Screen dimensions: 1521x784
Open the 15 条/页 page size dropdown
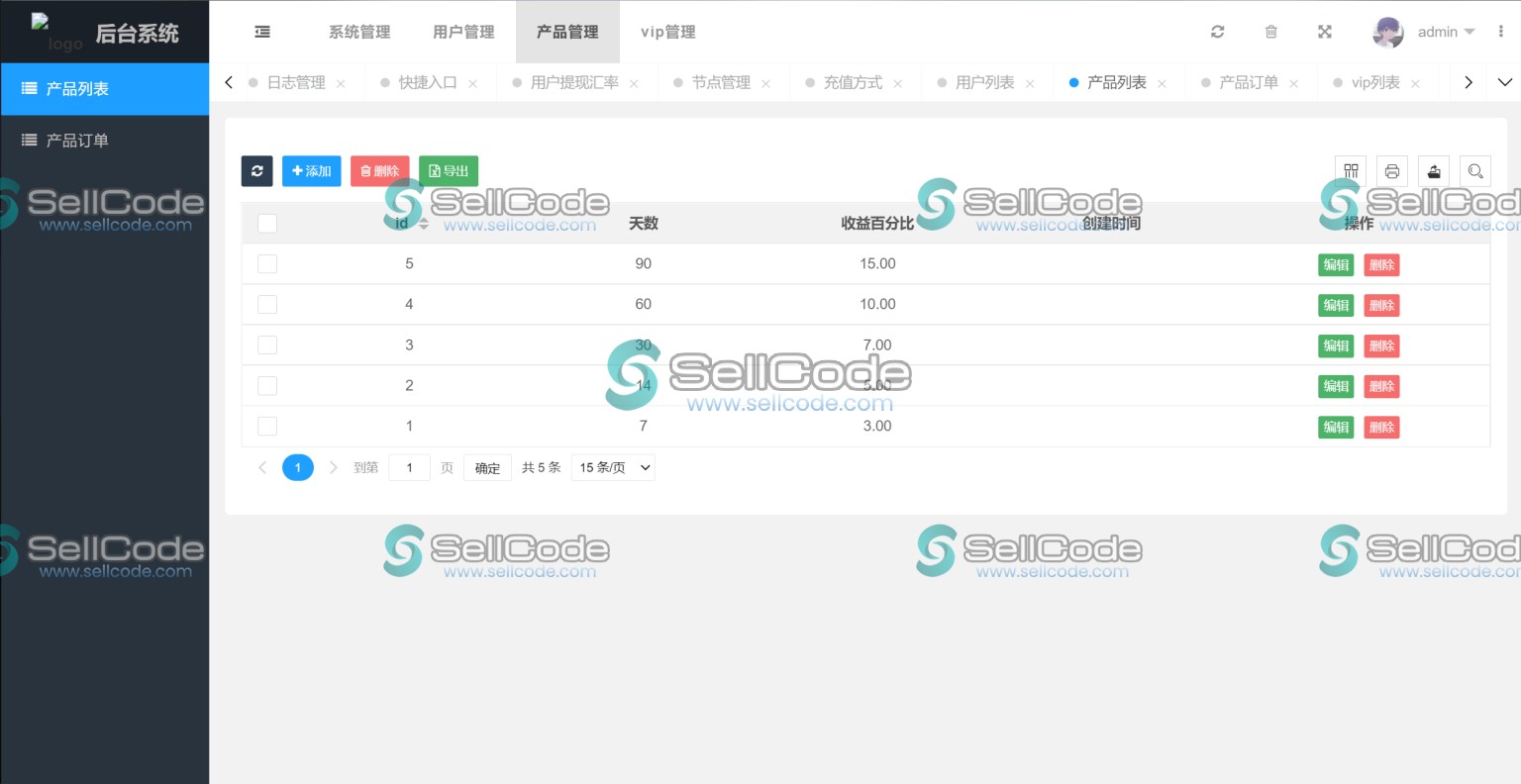(613, 467)
